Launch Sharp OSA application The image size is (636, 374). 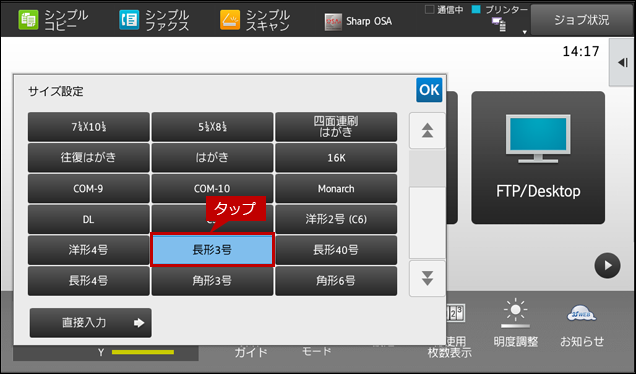point(358,21)
